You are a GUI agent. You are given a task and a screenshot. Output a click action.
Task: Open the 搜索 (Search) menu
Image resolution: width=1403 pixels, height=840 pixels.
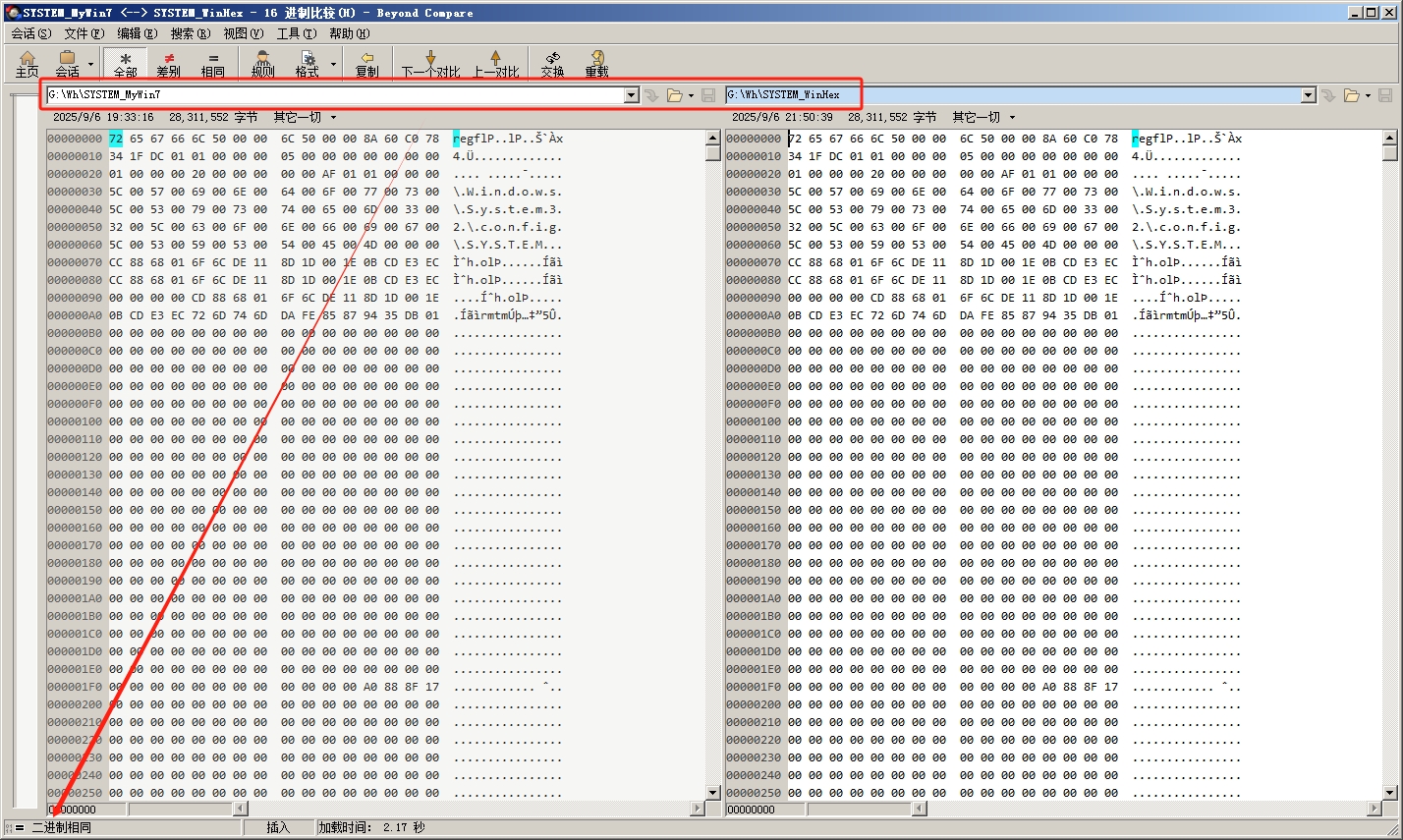(x=190, y=33)
